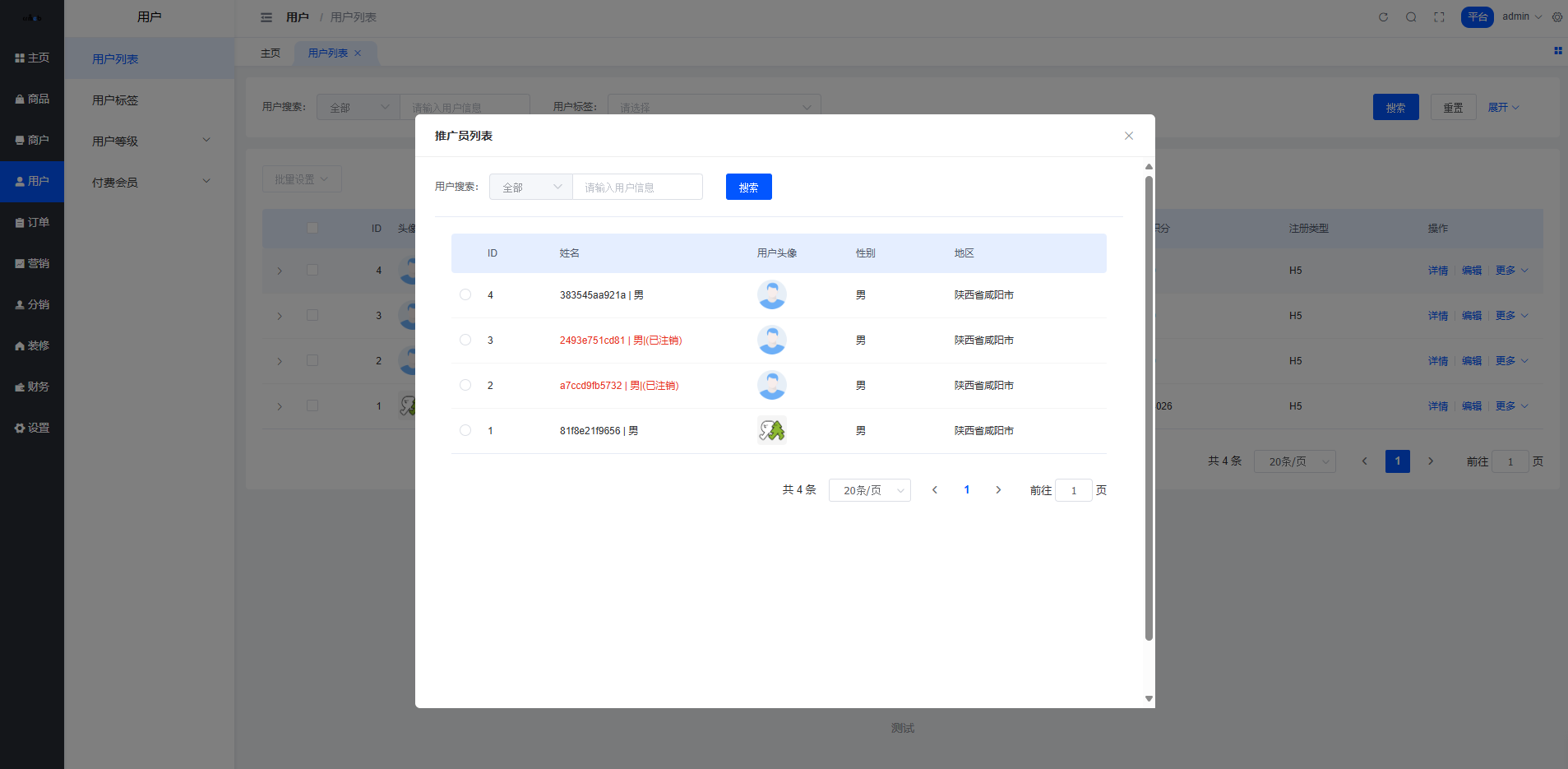This screenshot has width=1568, height=769.
Task: Close the 推广员列表 dialog
Action: pyautogui.click(x=1129, y=136)
